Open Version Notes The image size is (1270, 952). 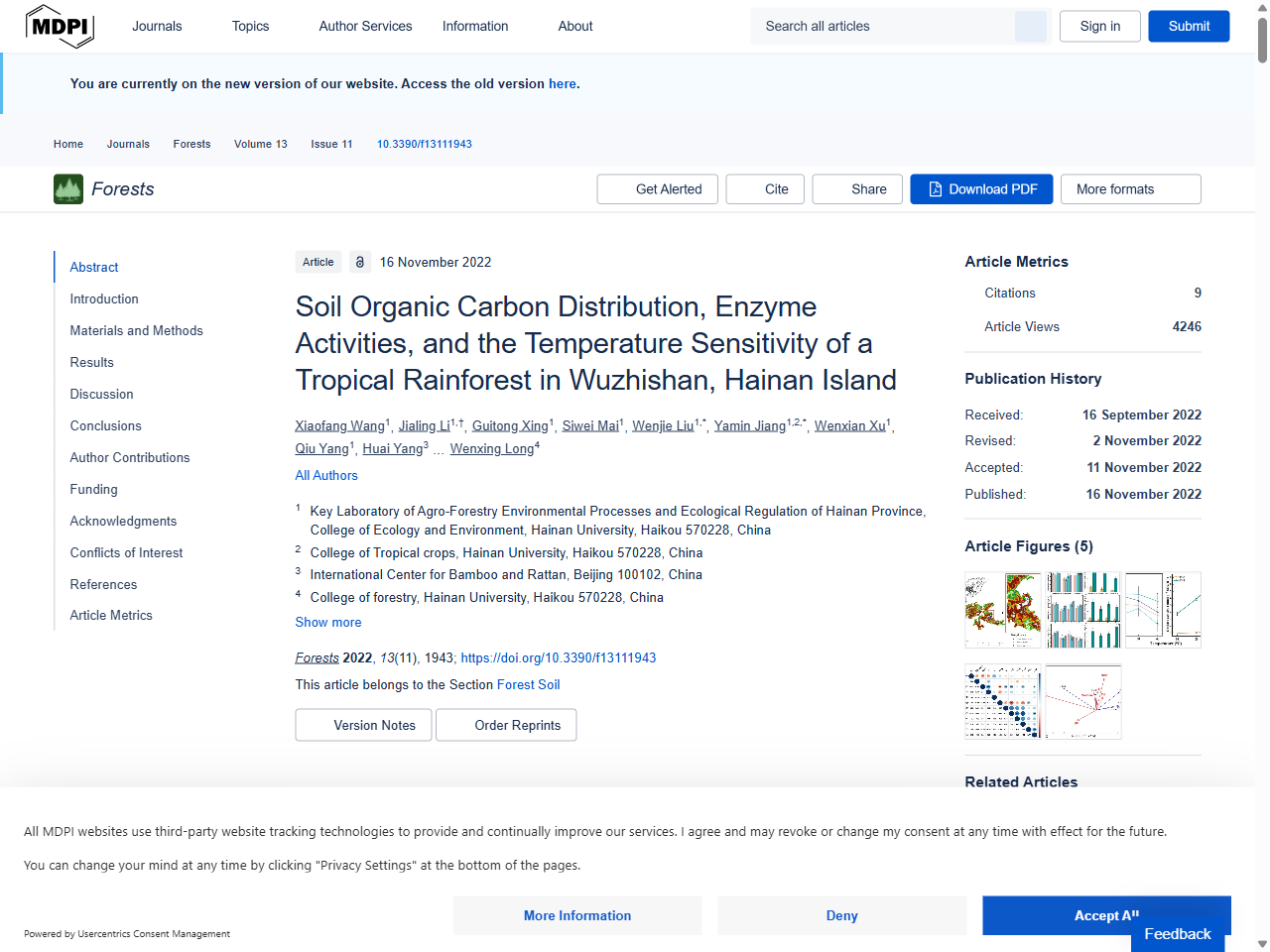tap(363, 725)
